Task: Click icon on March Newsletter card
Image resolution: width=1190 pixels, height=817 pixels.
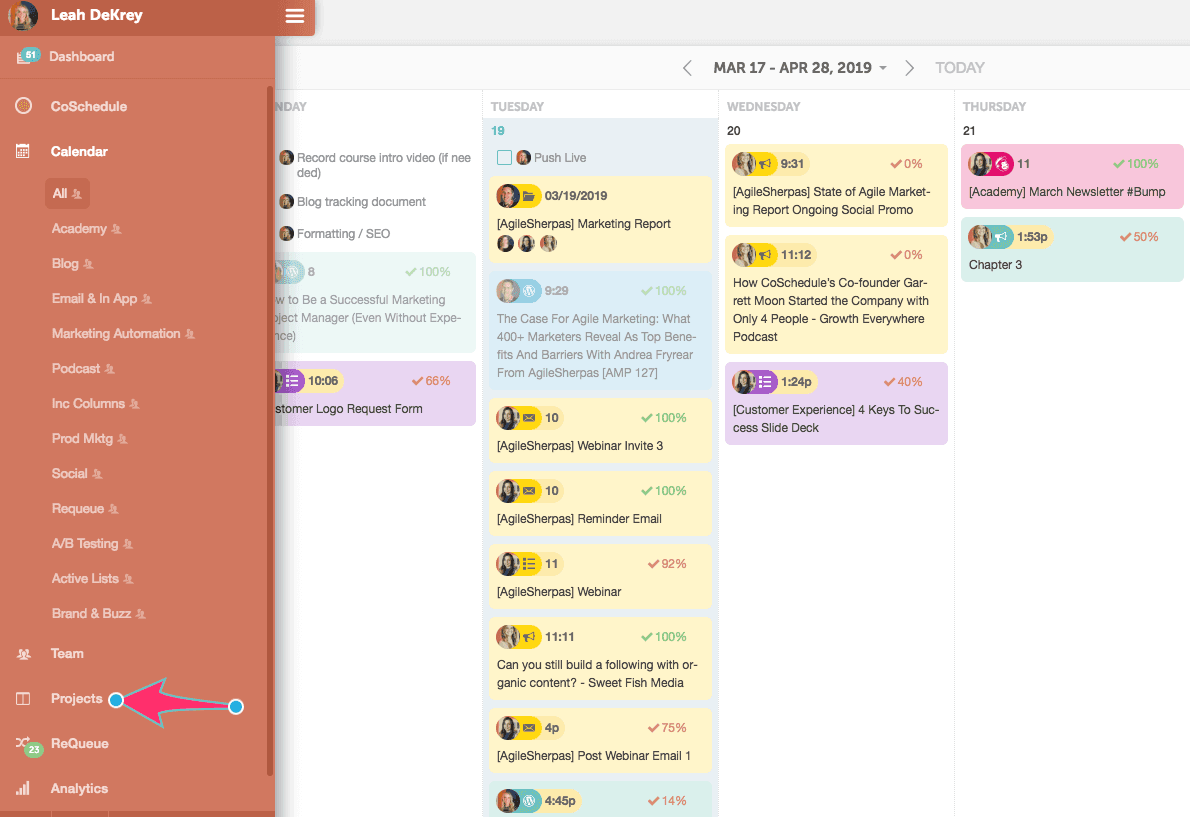Action: 1003,164
